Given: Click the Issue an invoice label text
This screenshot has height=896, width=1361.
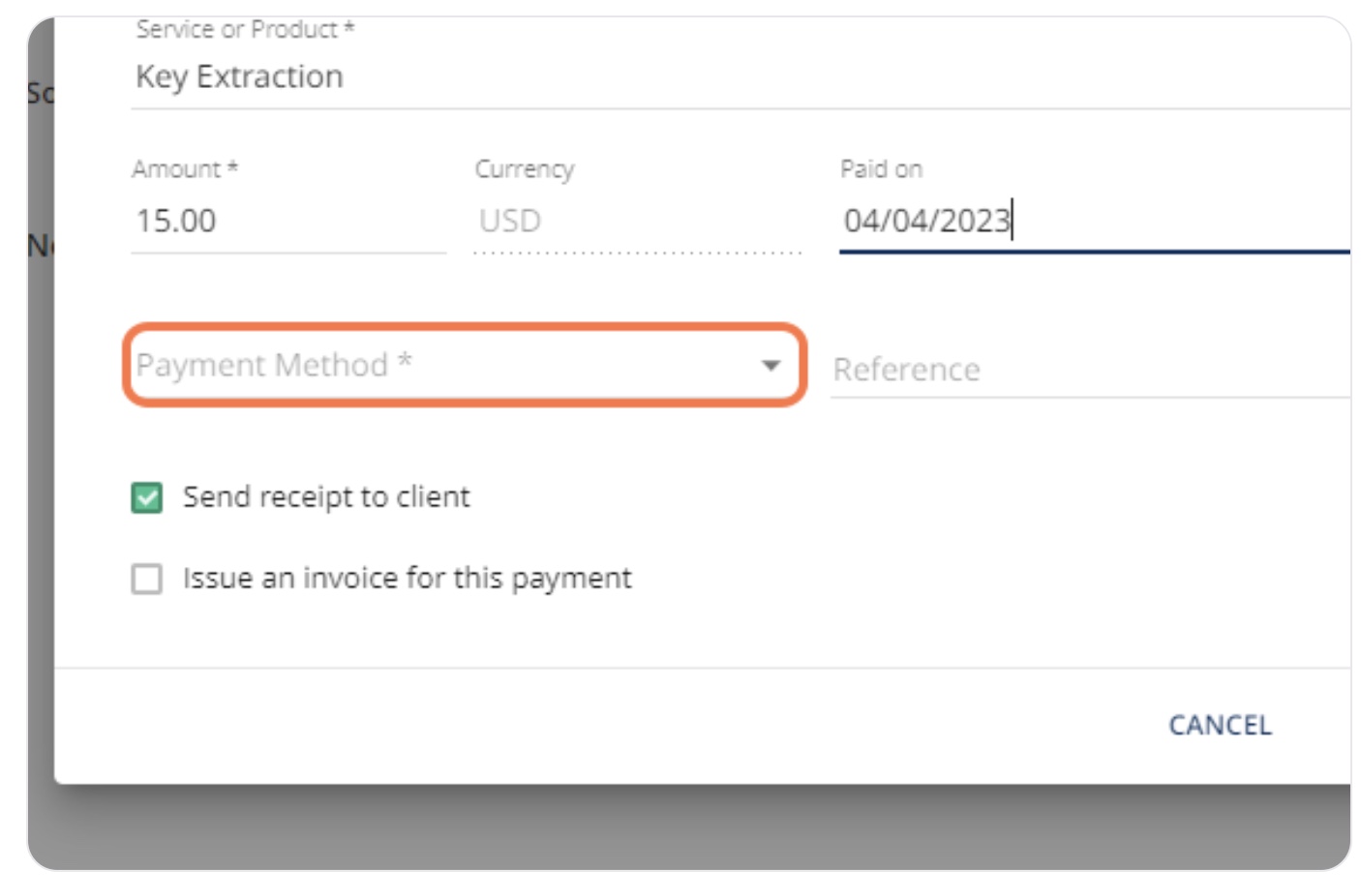Looking at the screenshot, I should (x=407, y=579).
